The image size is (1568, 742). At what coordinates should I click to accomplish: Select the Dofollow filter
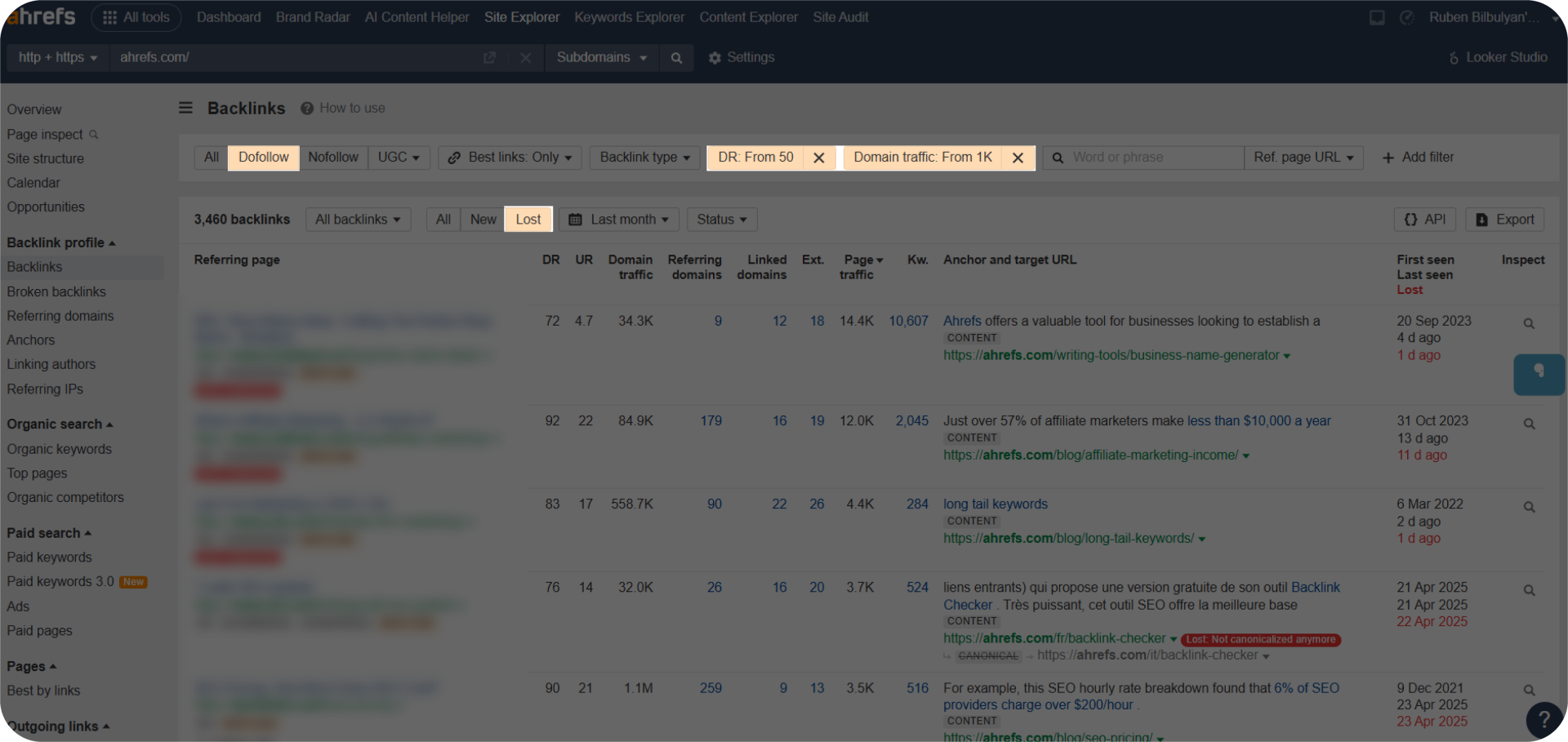264,158
